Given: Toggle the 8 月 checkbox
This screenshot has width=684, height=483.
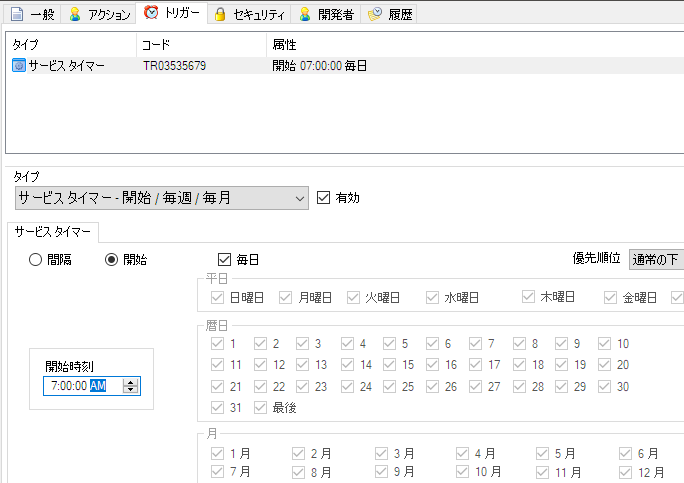Looking at the screenshot, I should coord(298,472).
